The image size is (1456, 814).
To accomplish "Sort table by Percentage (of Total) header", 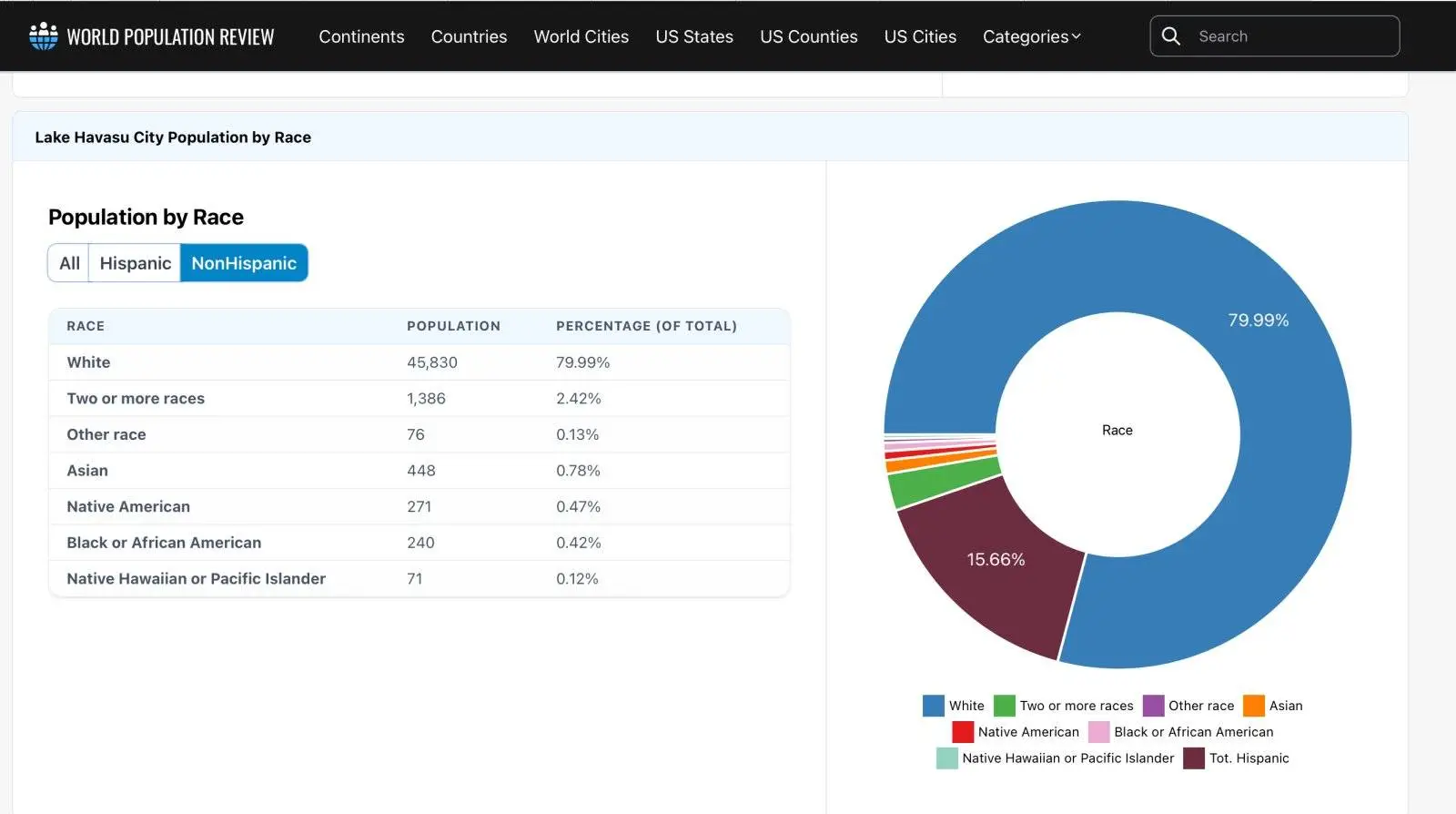I will click(646, 326).
